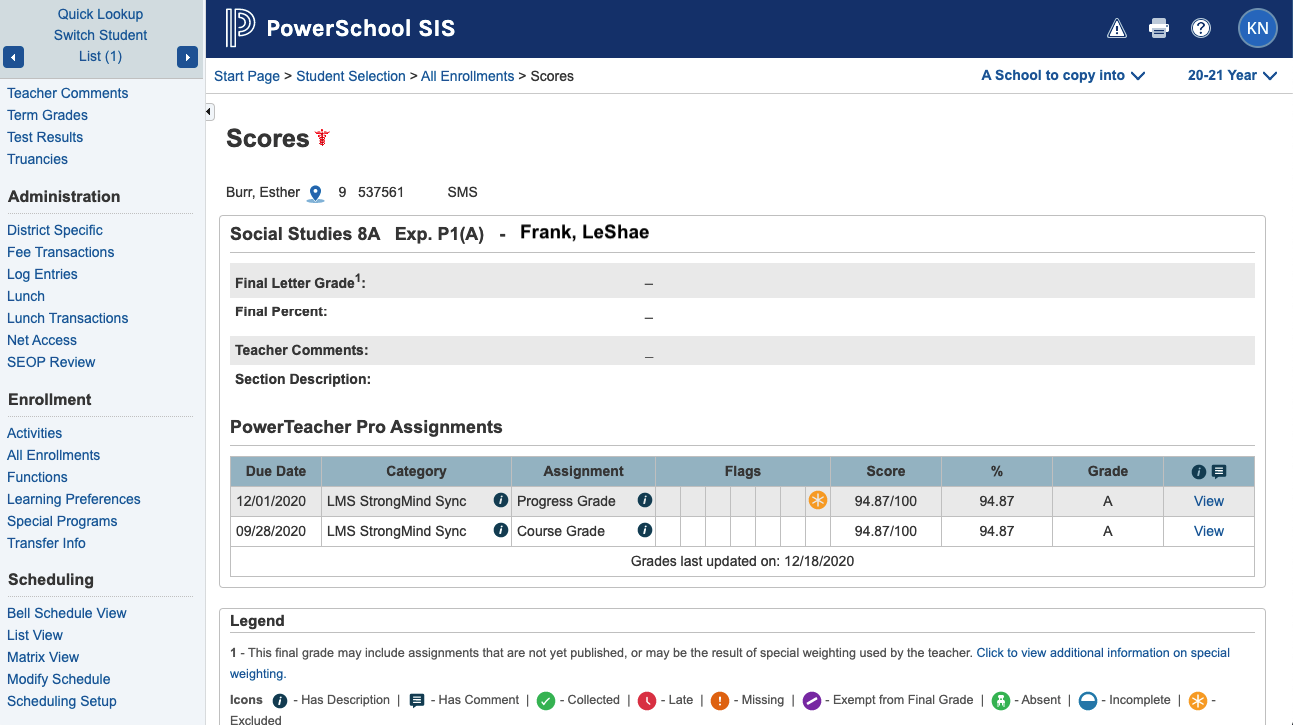Screen dimensions: 1293x725
Task: Open description icon for Progress Grade category
Action: coord(501,501)
